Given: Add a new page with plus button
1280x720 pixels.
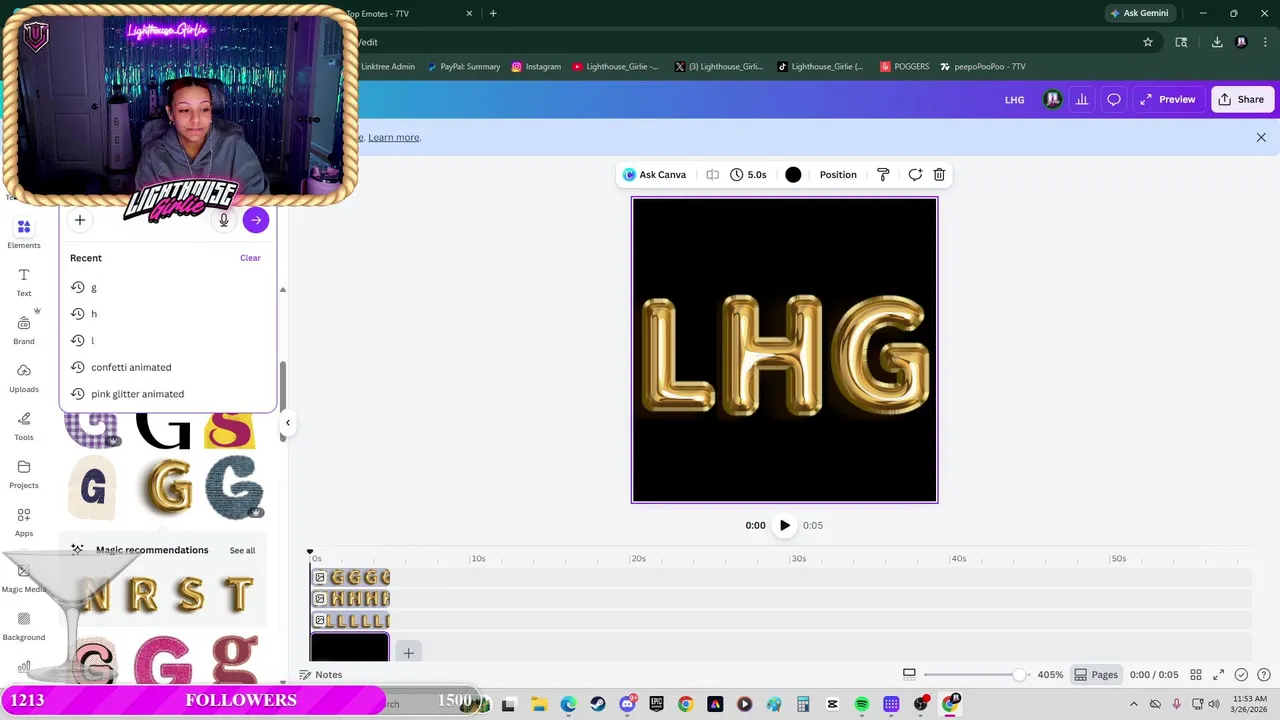Looking at the screenshot, I should pos(408,653).
